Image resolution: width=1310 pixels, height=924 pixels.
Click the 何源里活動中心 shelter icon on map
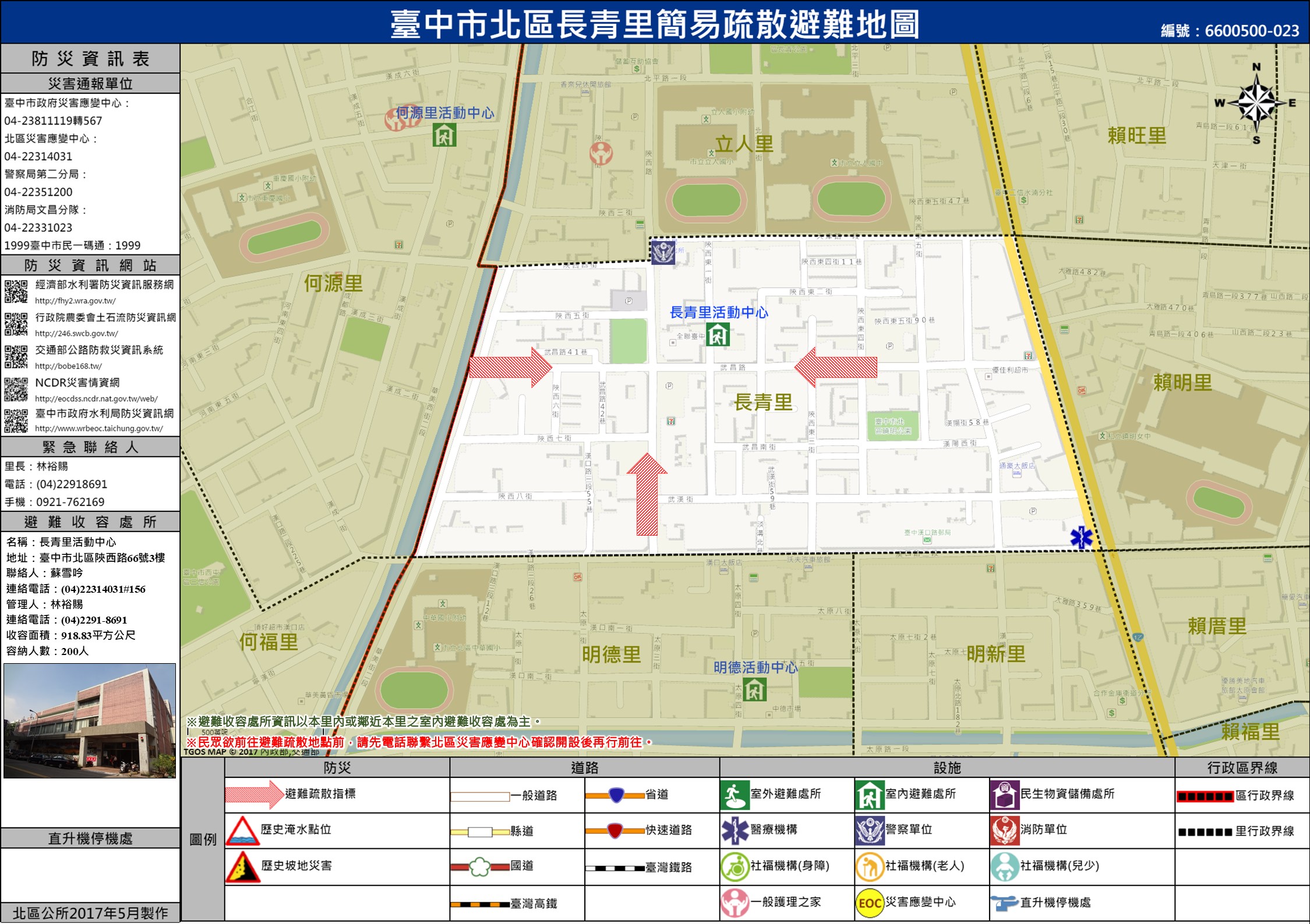click(444, 135)
